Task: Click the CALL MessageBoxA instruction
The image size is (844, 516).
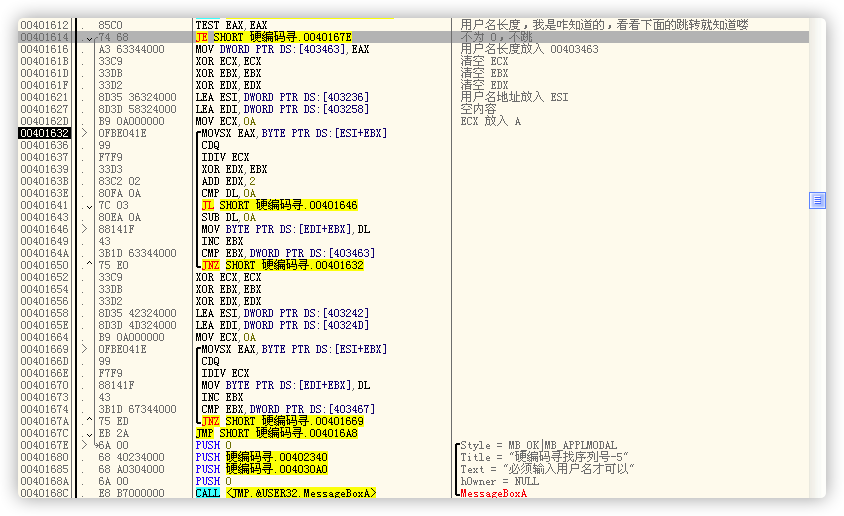Action: click(x=286, y=493)
